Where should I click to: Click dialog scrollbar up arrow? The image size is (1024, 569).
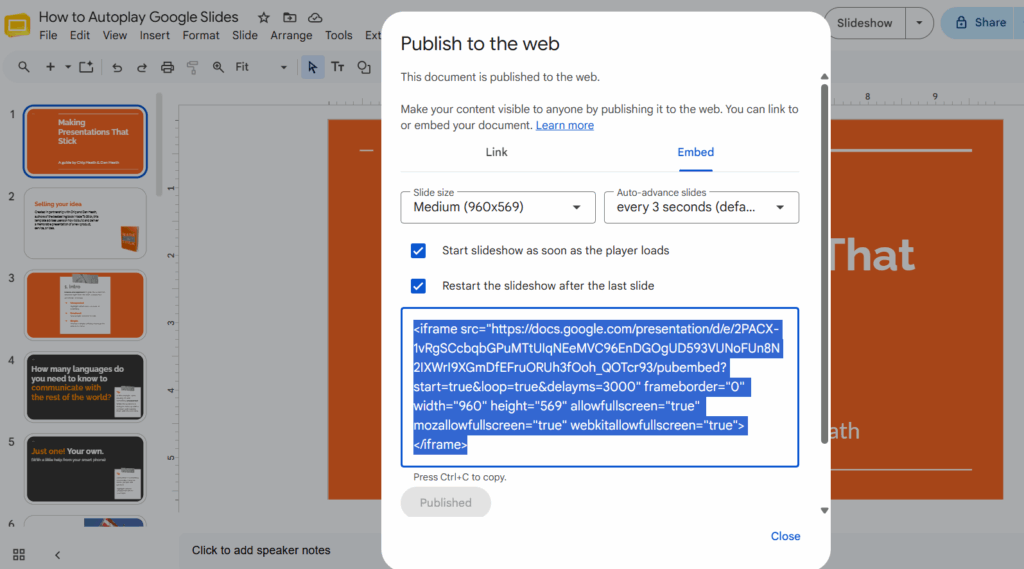pos(824,76)
